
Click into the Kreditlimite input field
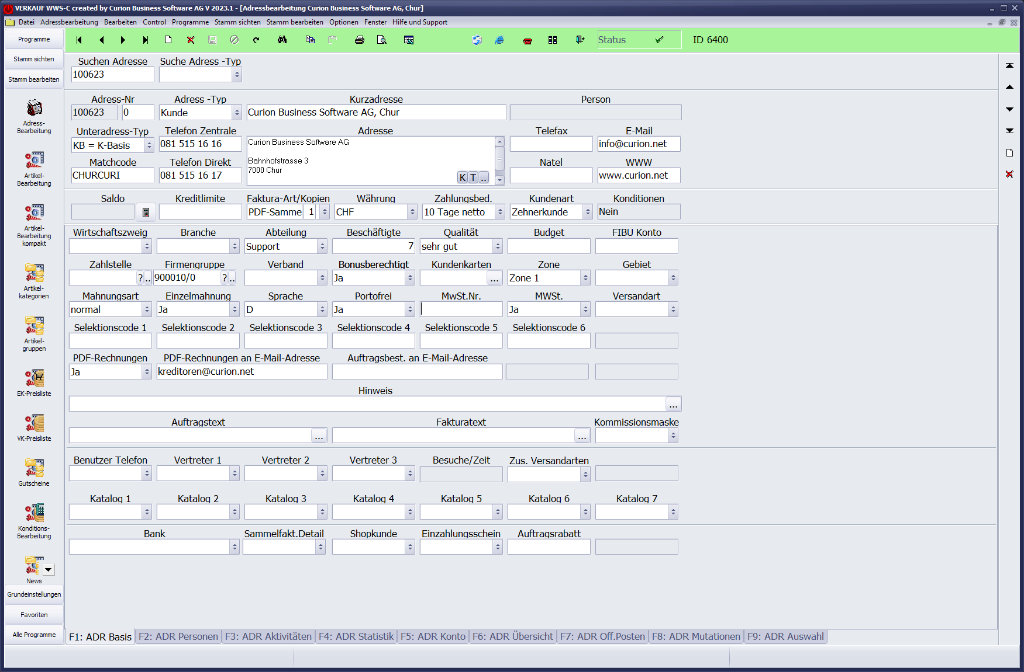tap(200, 212)
